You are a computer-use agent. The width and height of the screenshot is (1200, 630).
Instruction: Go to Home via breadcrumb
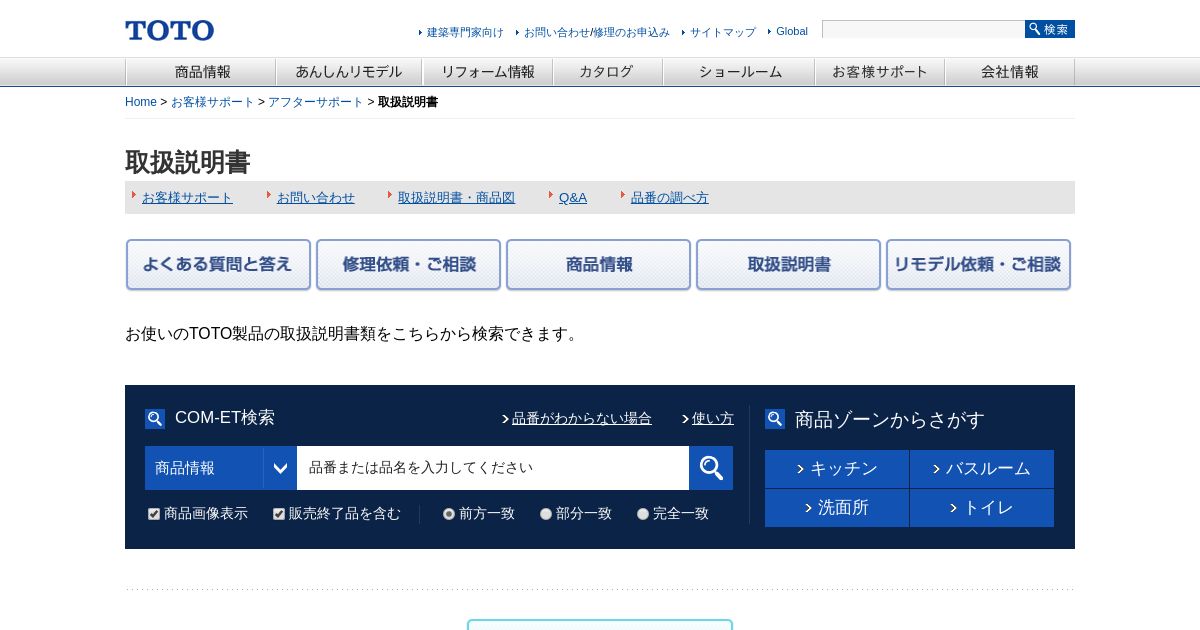click(141, 102)
